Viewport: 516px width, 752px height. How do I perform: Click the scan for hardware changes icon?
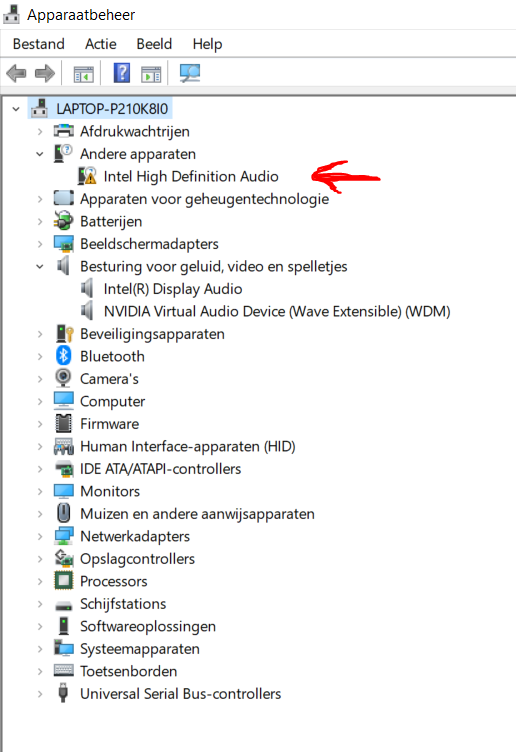click(190, 73)
